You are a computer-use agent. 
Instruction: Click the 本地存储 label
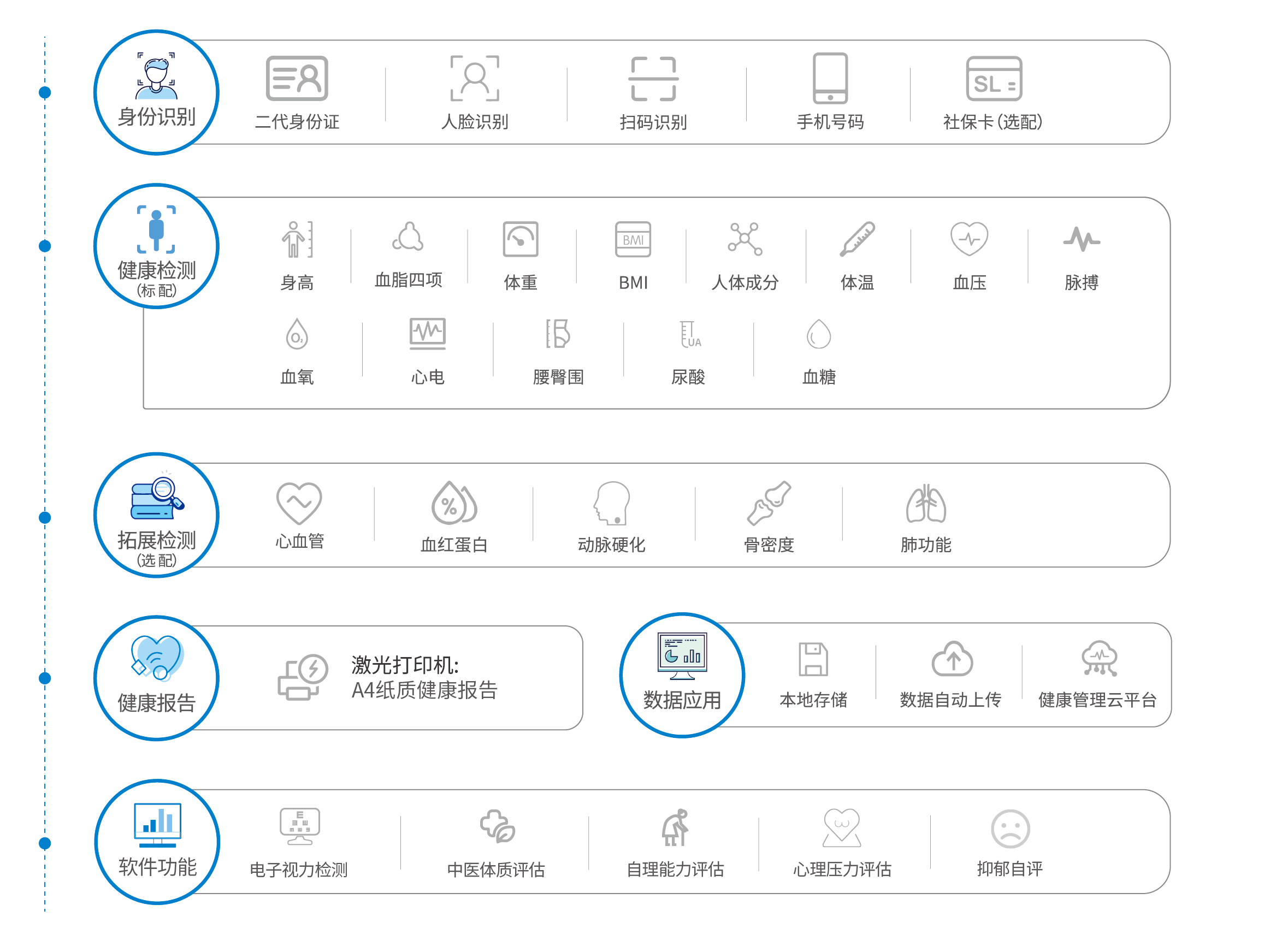tap(813, 700)
